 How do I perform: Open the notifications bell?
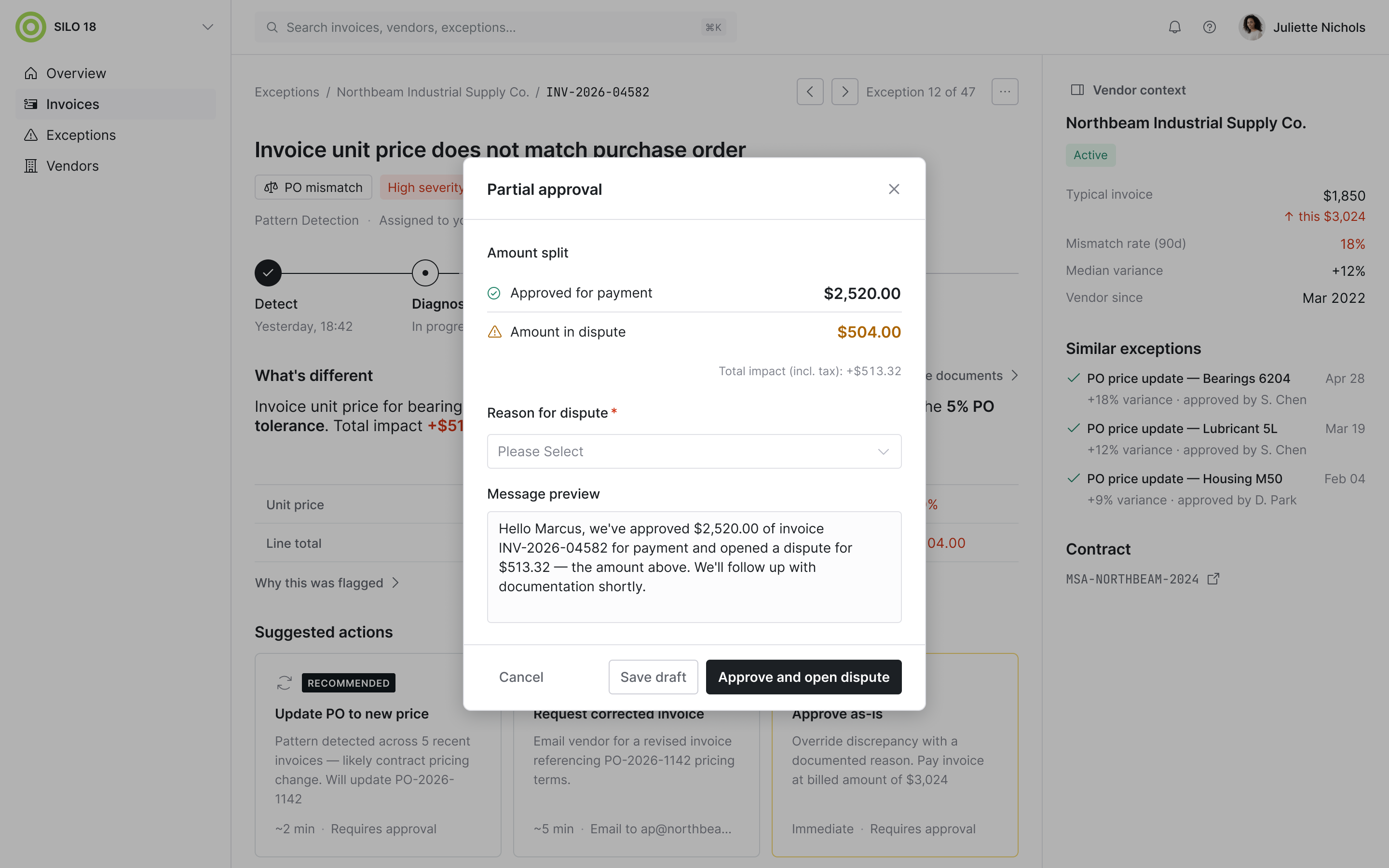pos(1174,27)
